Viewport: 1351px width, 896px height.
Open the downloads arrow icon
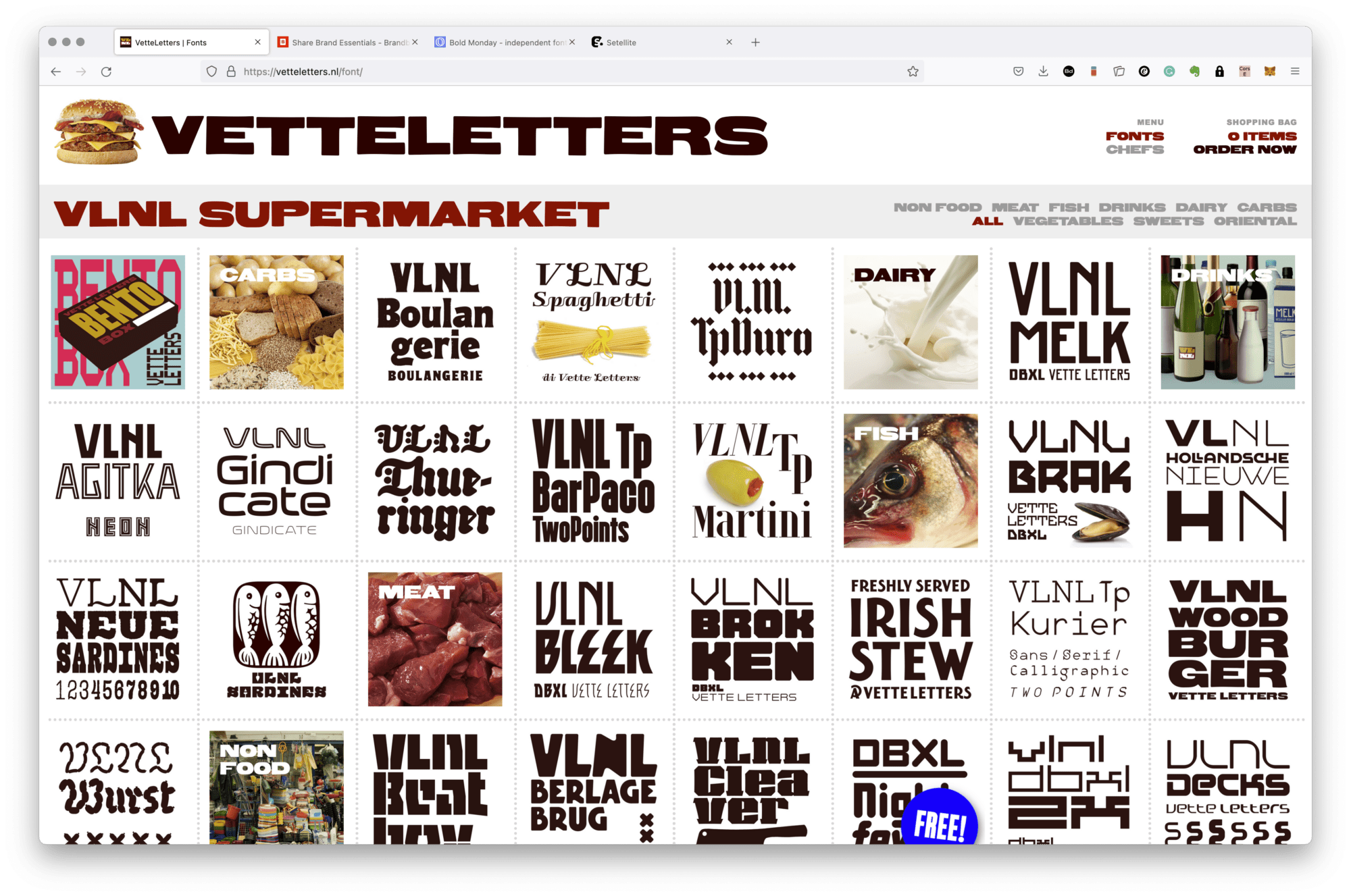pyautogui.click(x=1043, y=71)
